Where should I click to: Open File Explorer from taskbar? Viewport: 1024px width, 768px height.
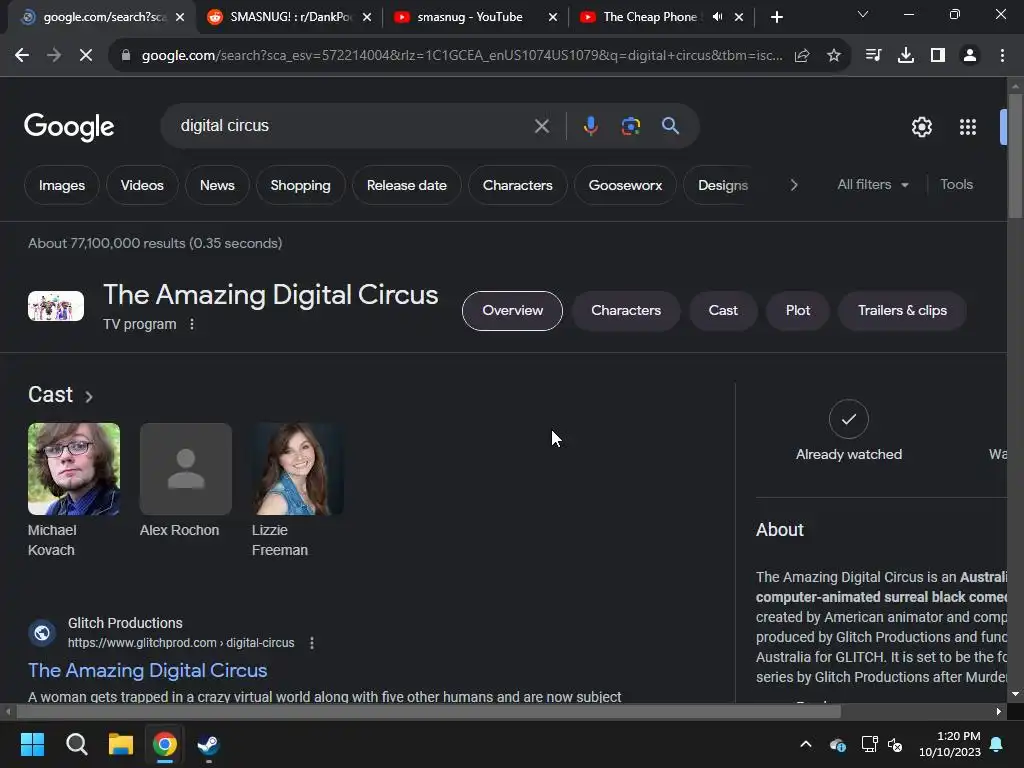pos(120,744)
